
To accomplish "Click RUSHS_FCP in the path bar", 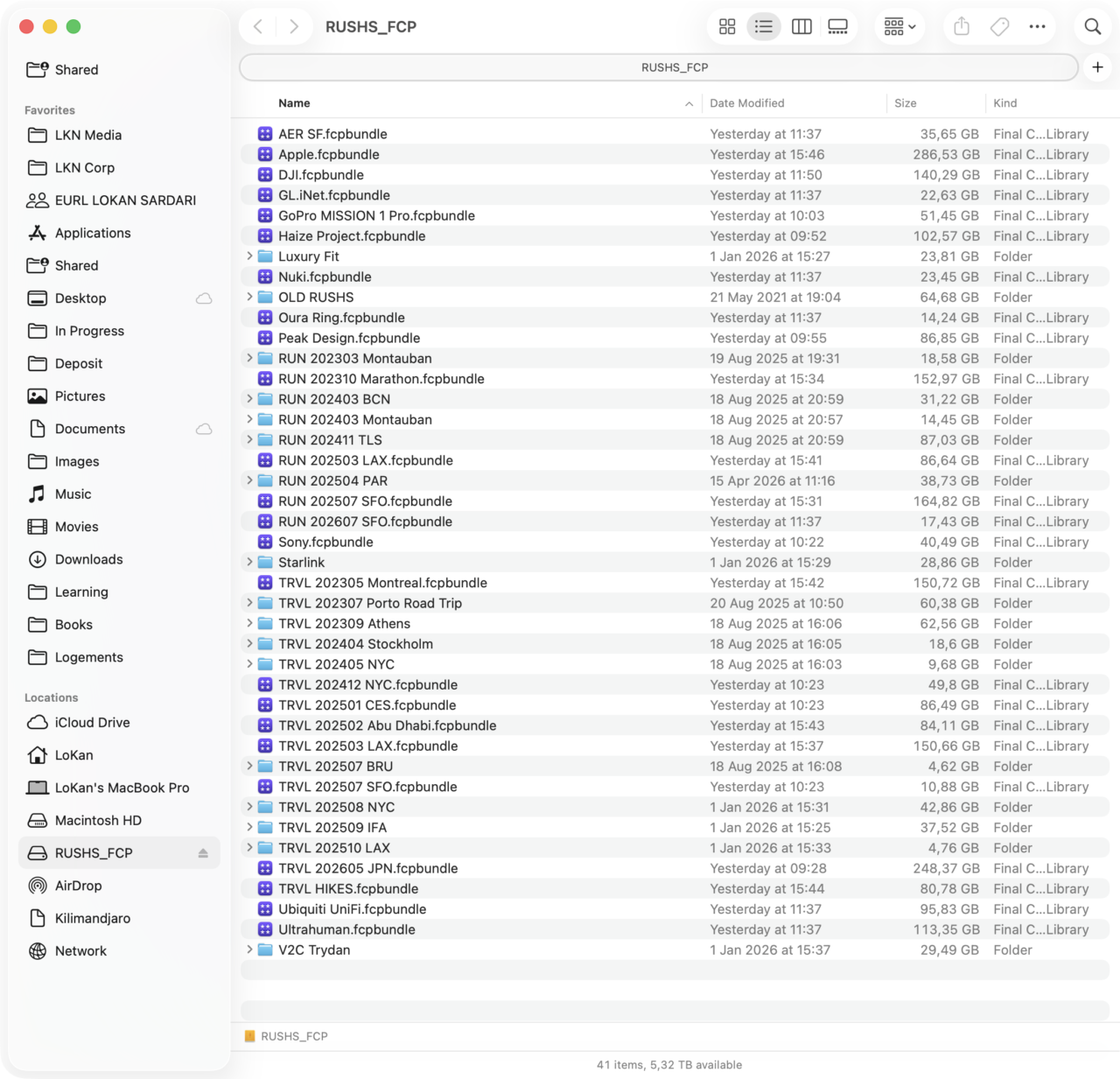I will coord(286,1036).
